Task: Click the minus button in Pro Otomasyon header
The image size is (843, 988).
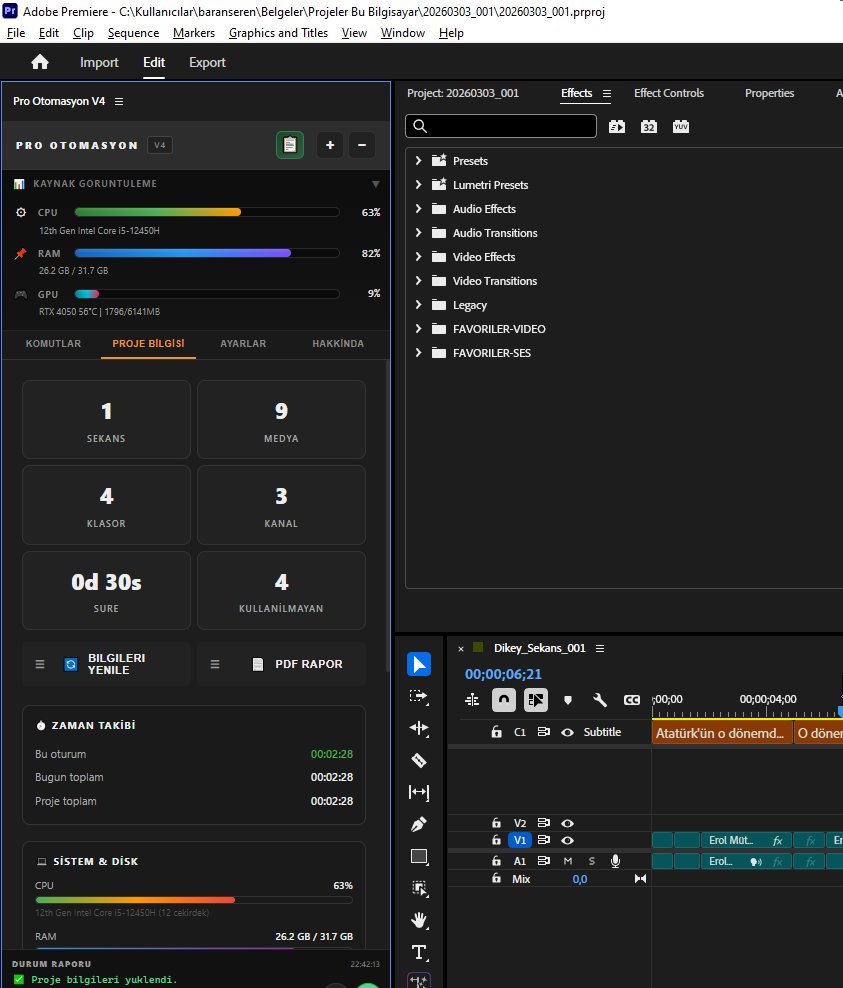Action: (x=362, y=145)
